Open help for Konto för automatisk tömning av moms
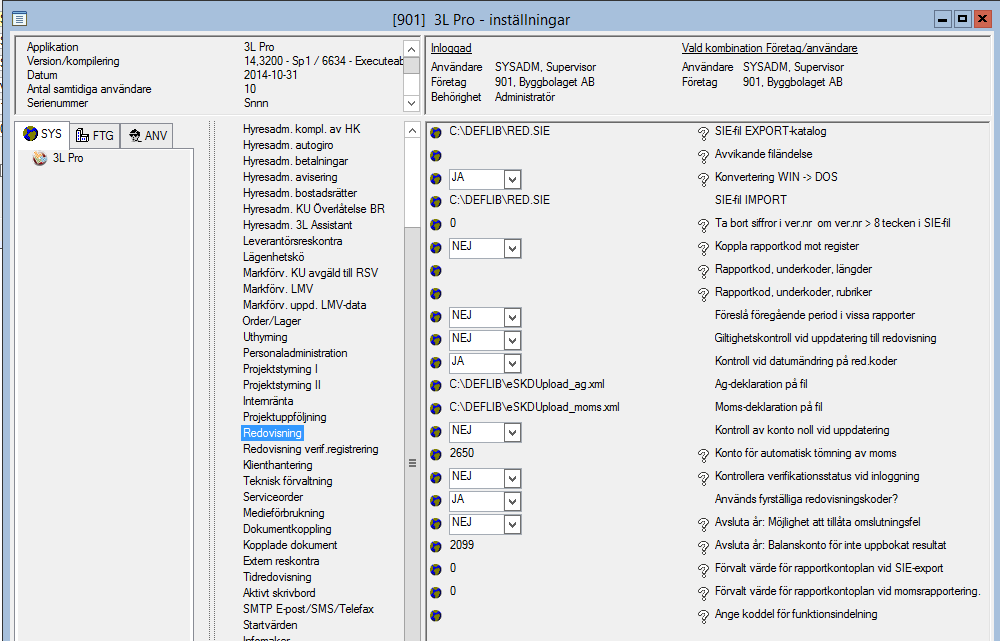The image size is (1000, 641). point(703,455)
